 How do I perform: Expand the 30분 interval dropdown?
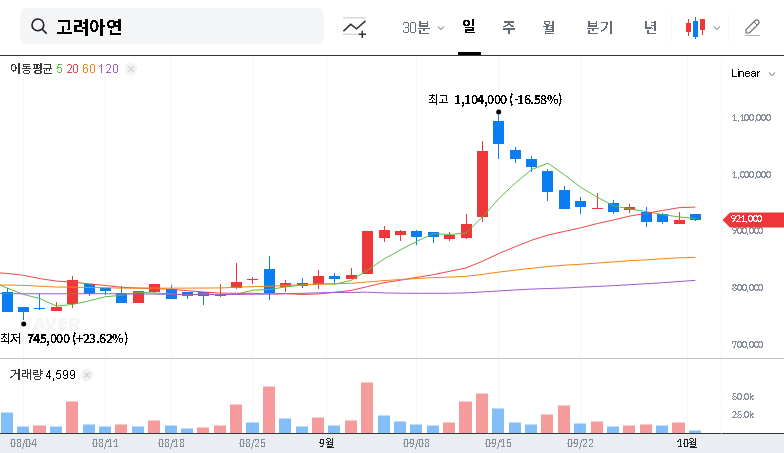coord(423,28)
